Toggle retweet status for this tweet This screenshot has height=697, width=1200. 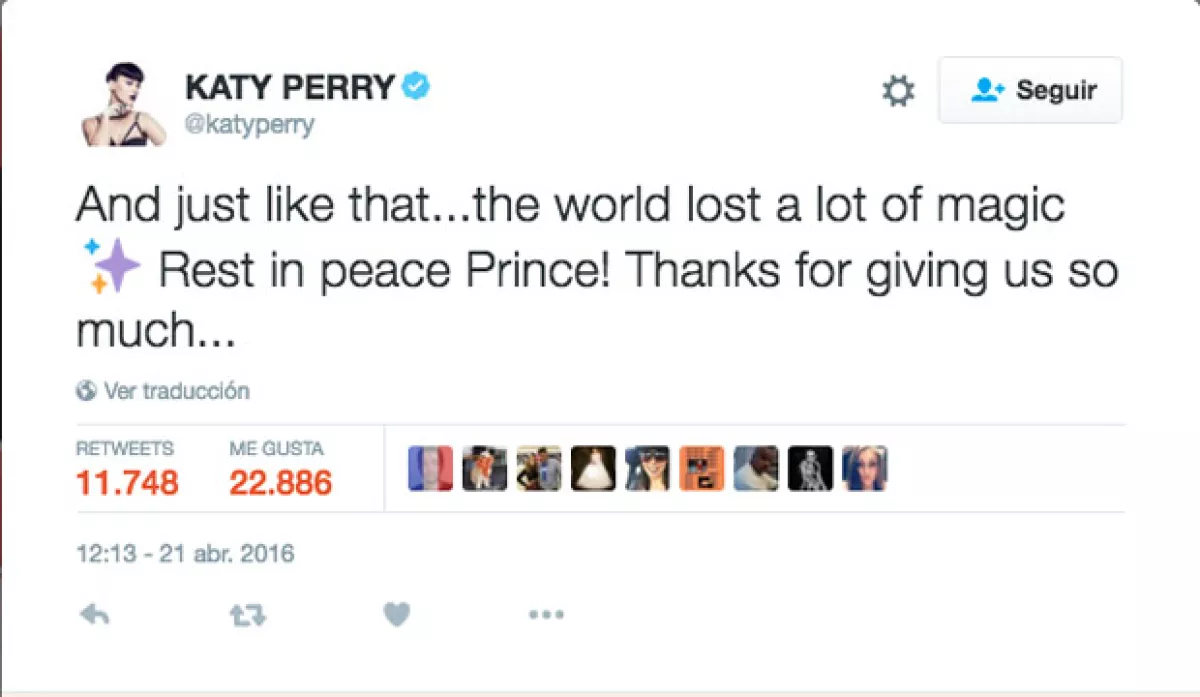(246, 614)
